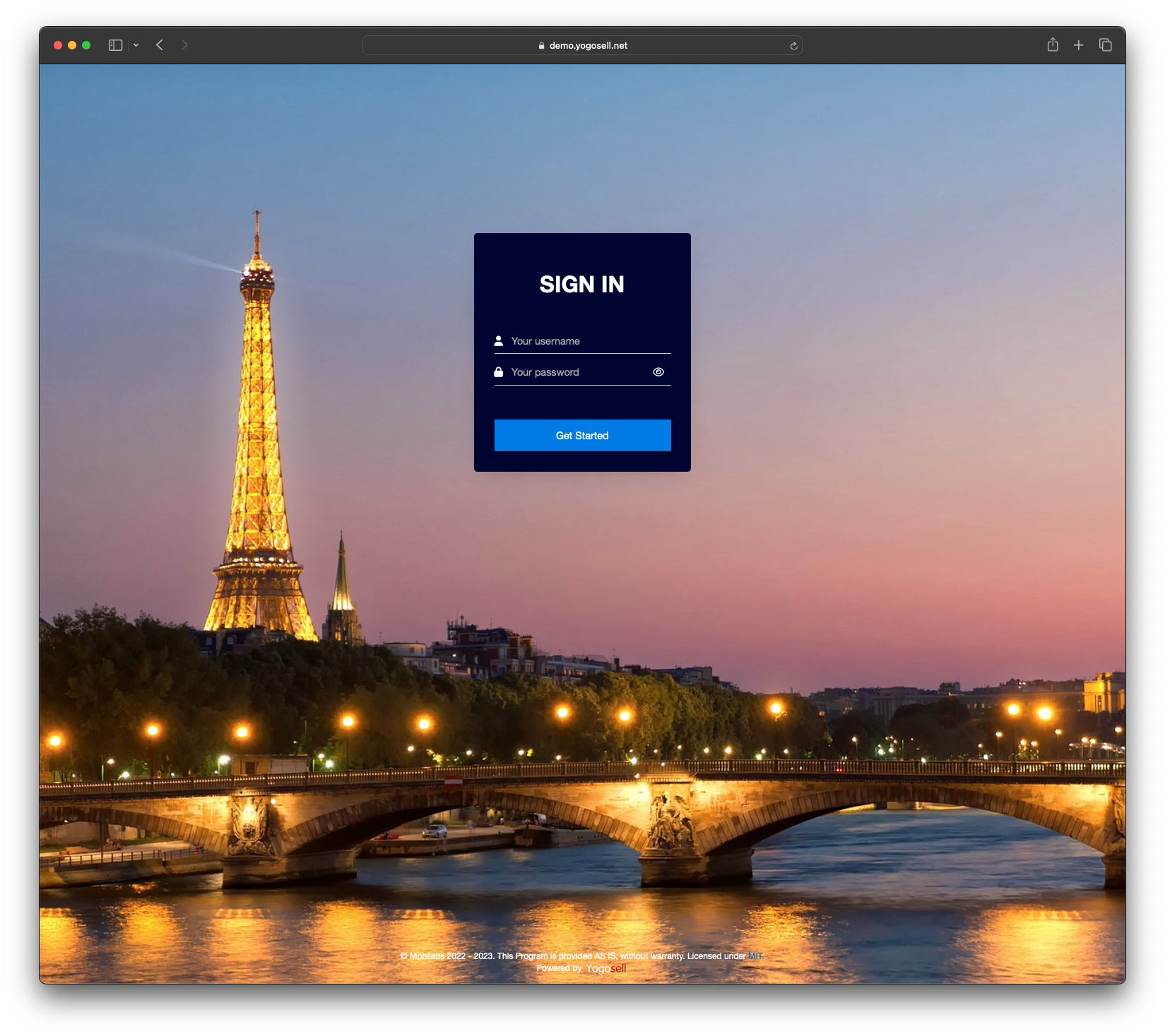Maximize the window with the green button
This screenshot has height=1036, width=1165.
pos(86,45)
